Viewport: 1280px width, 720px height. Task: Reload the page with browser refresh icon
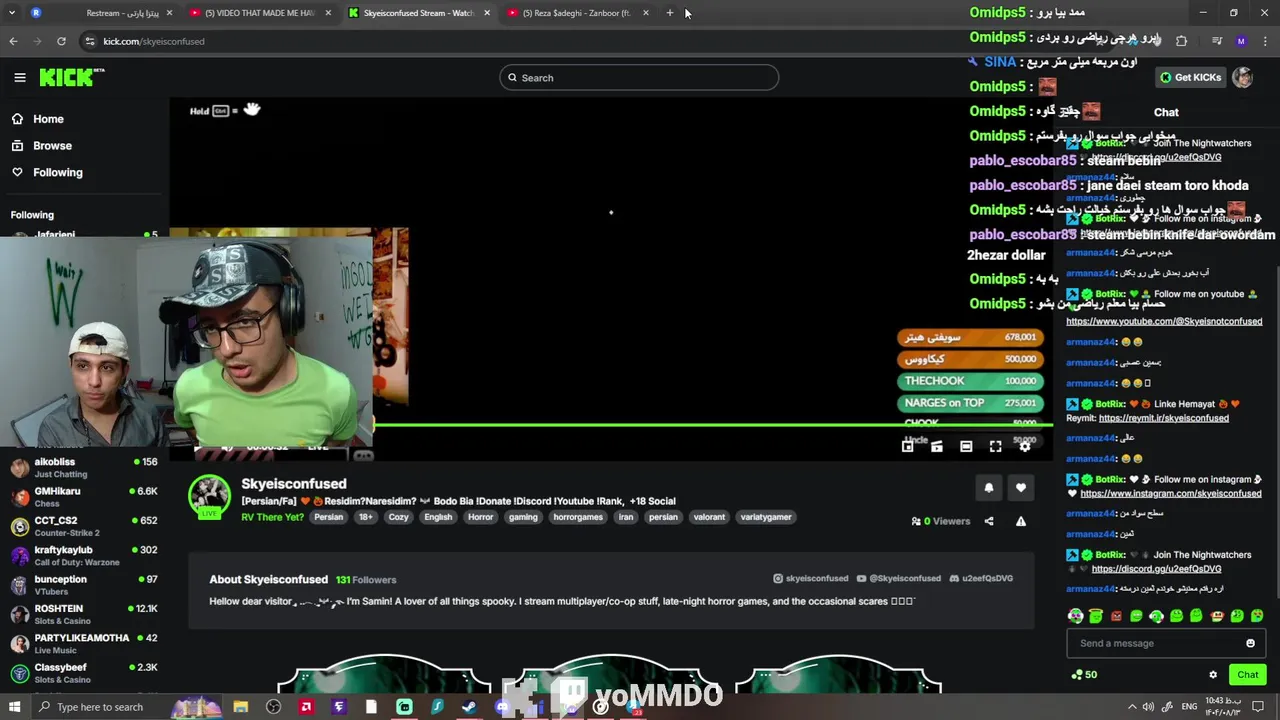pyautogui.click(x=61, y=41)
